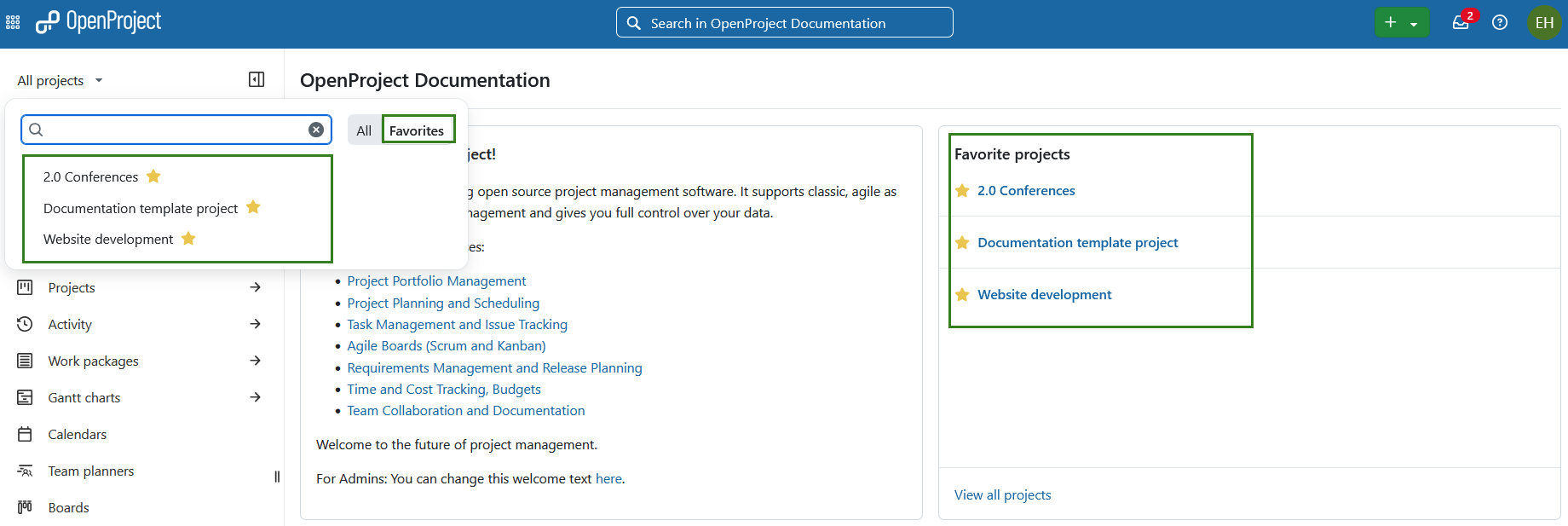Select Website development in dropdown list
This screenshot has height=526, width=1568.
point(108,239)
